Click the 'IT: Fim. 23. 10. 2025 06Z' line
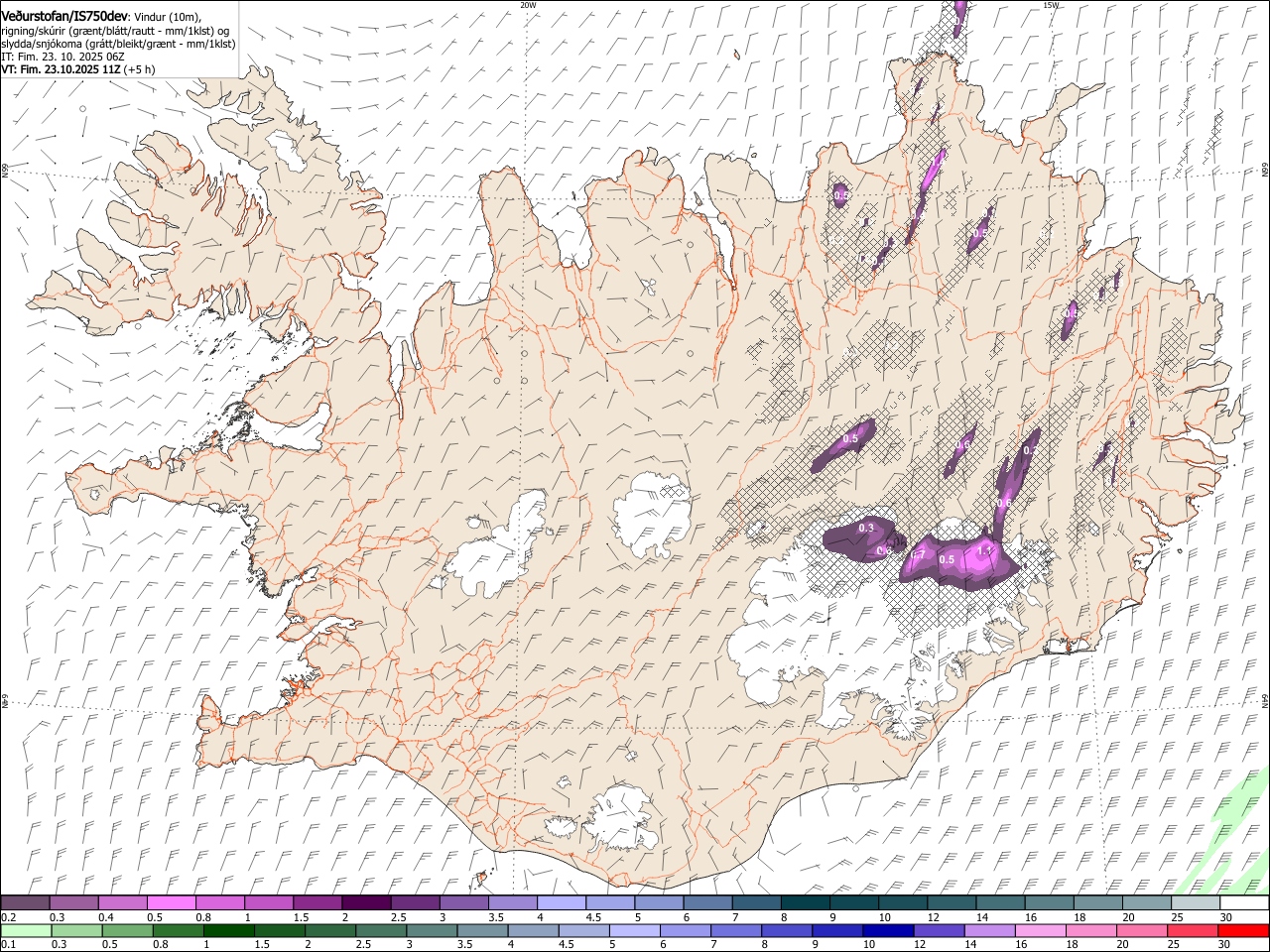 pyautogui.click(x=63, y=58)
